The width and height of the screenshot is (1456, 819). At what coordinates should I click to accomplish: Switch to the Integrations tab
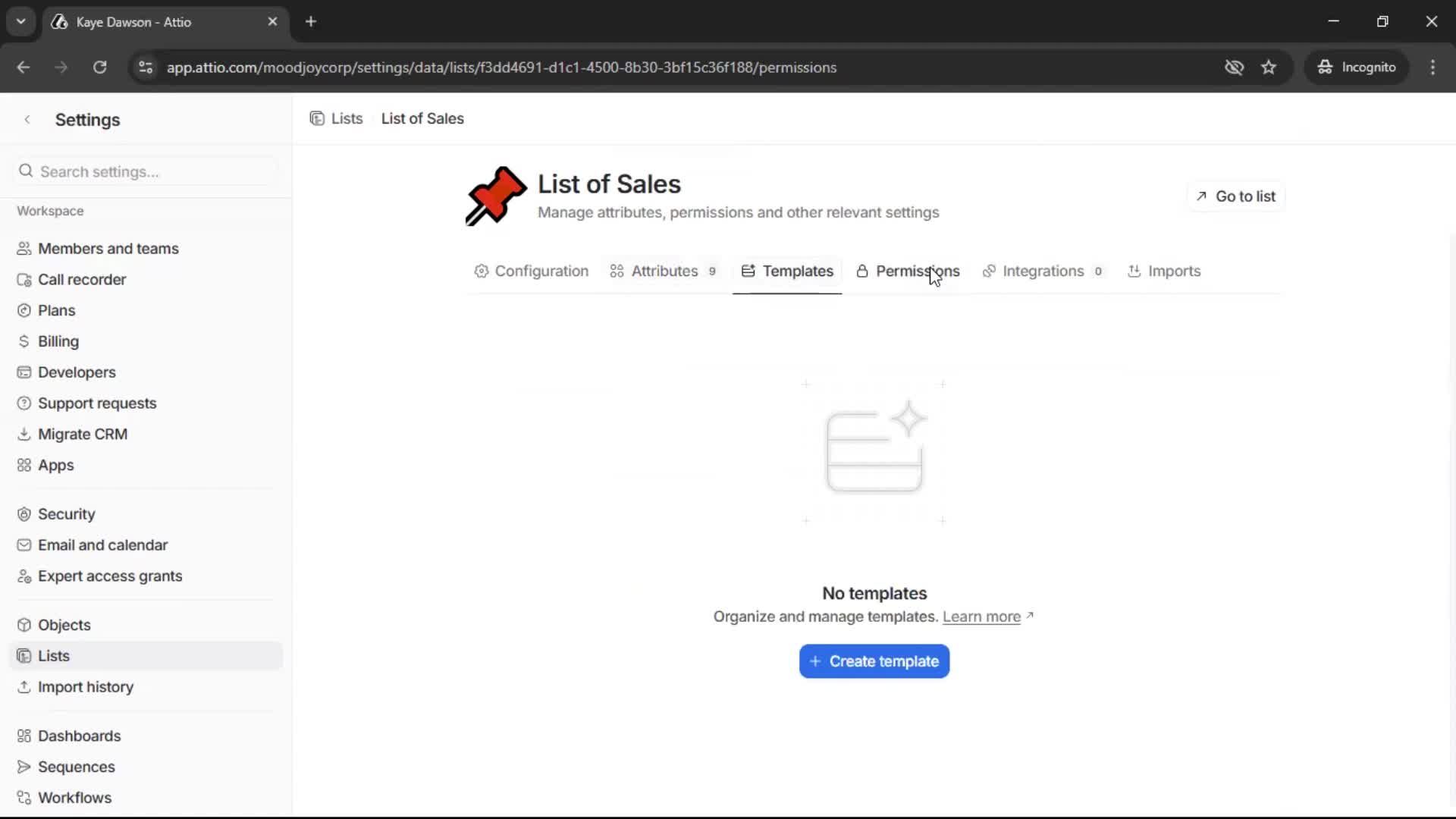click(1044, 271)
